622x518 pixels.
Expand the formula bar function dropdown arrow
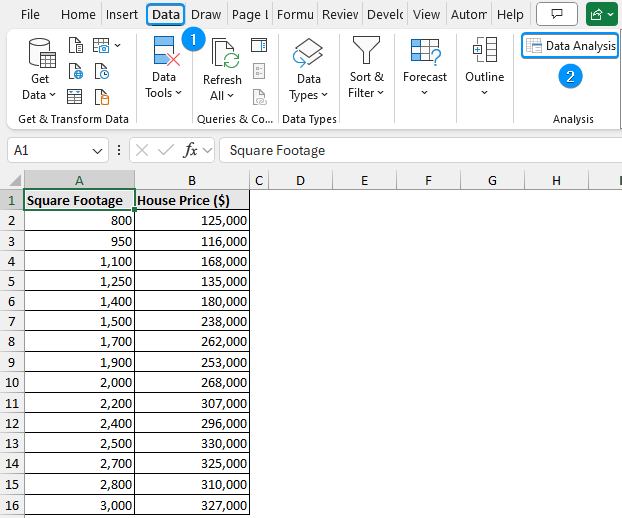[x=208, y=150]
